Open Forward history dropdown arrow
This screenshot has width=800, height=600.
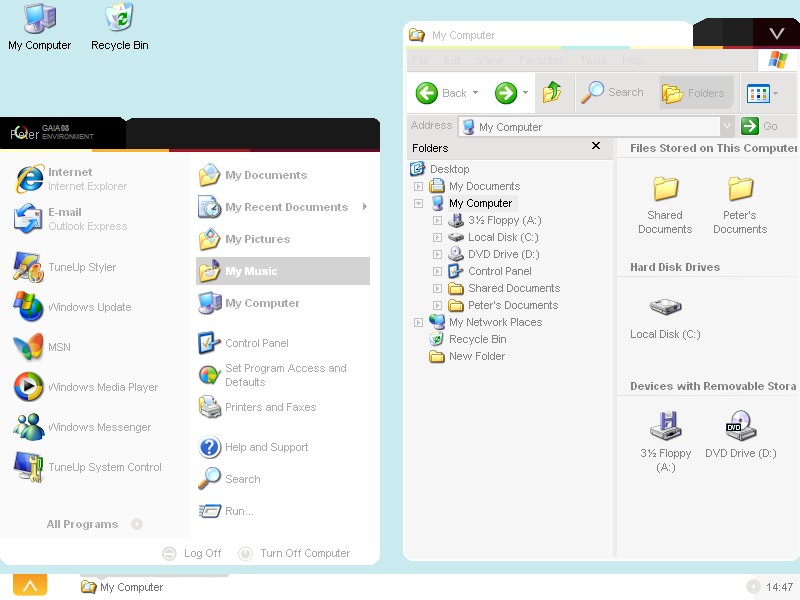526,93
